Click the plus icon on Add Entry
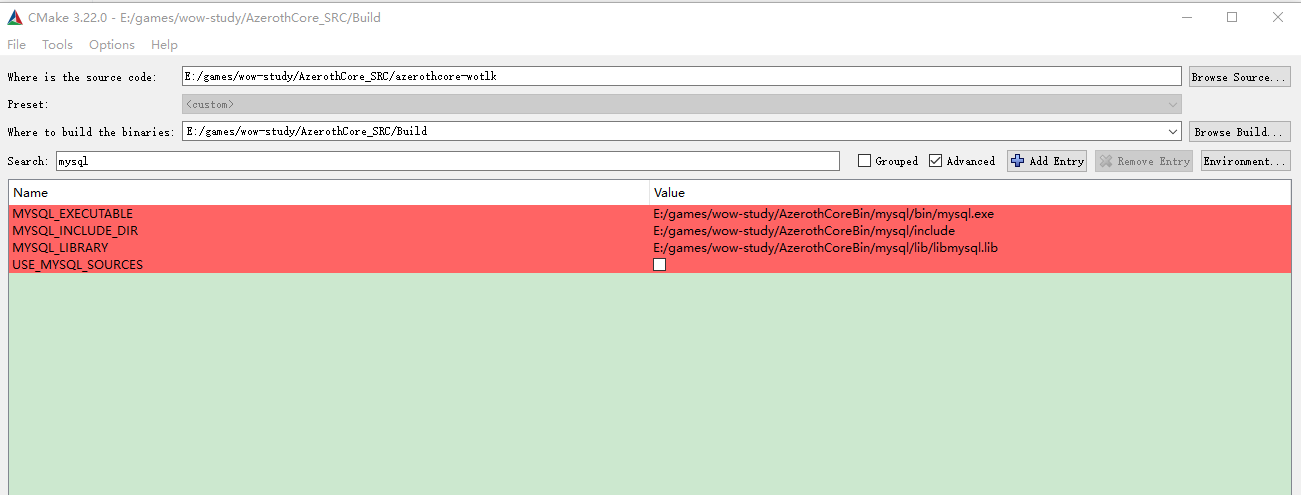Viewport: 1301px width, 495px height. point(1018,161)
